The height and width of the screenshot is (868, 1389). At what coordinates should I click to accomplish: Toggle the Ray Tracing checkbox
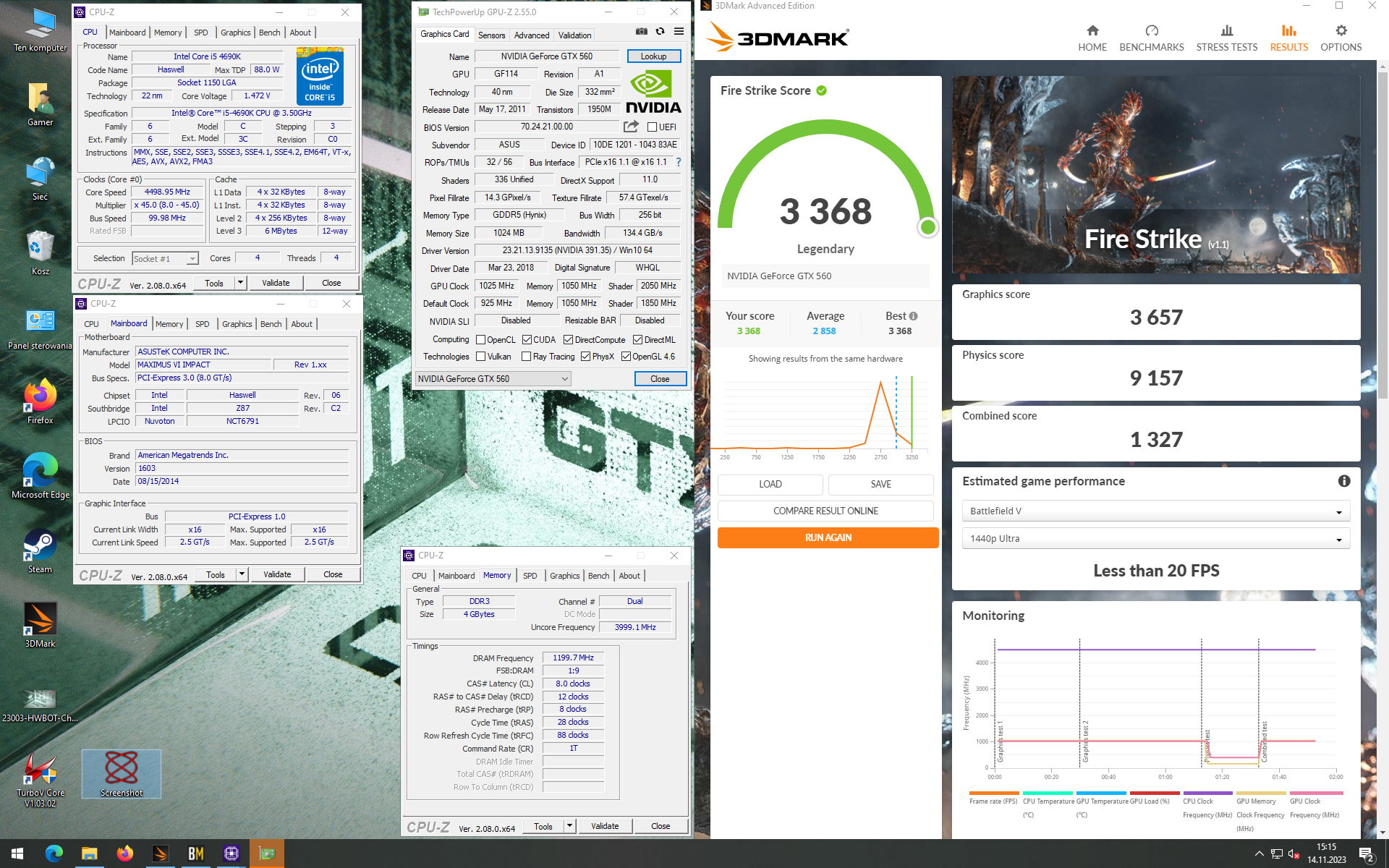(526, 357)
